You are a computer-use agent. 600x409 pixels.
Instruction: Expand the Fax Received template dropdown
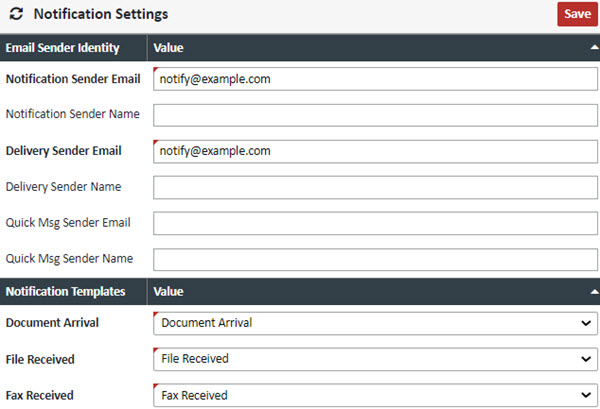375,395
